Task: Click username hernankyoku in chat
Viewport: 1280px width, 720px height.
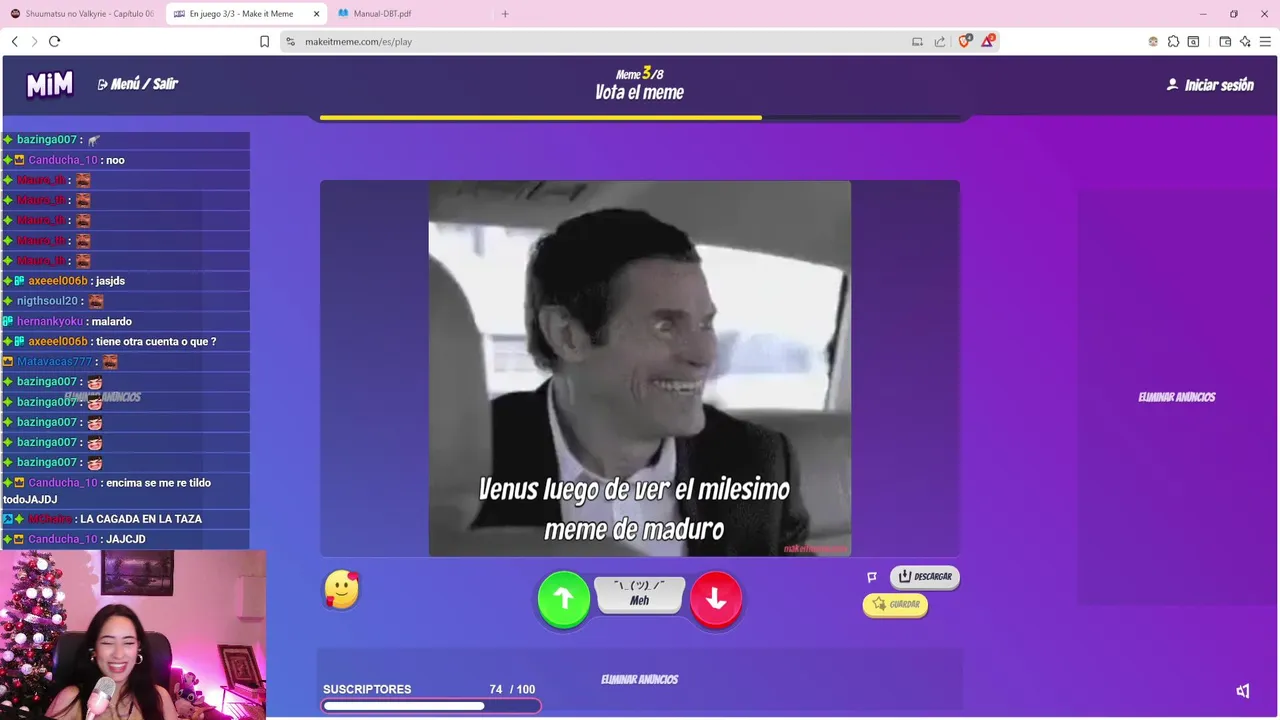Action: (x=50, y=321)
